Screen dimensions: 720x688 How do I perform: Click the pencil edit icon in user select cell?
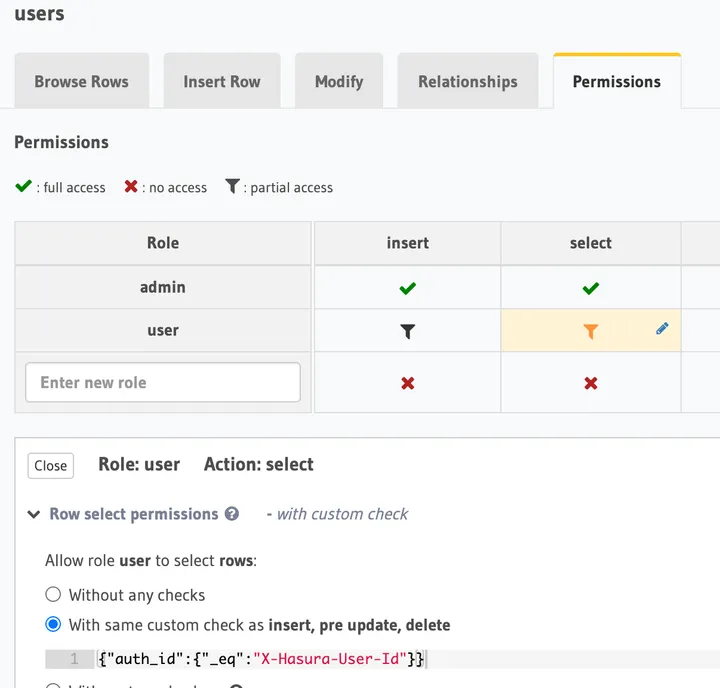pyautogui.click(x=662, y=328)
